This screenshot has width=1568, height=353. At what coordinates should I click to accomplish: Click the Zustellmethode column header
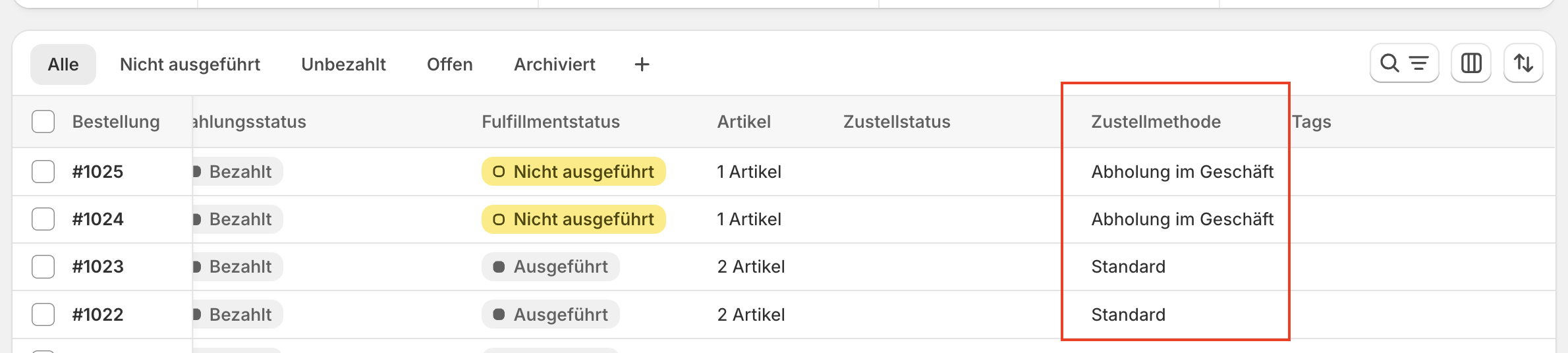tap(1156, 122)
